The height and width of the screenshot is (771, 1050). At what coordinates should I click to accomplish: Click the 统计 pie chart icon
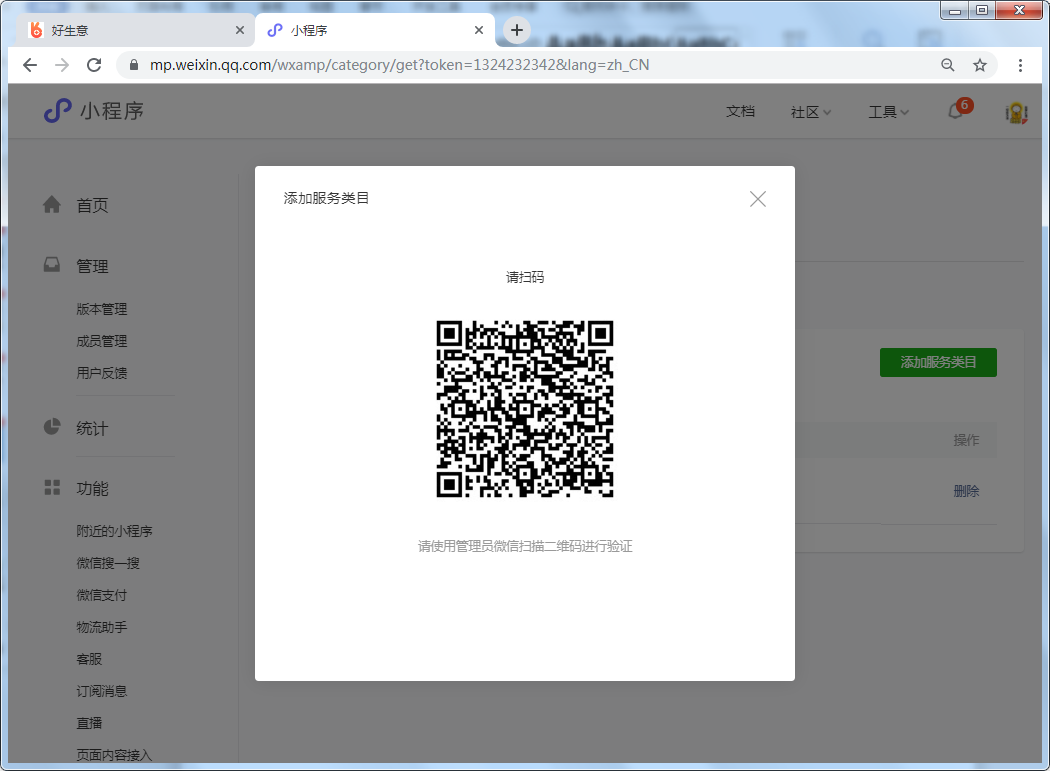(52, 427)
